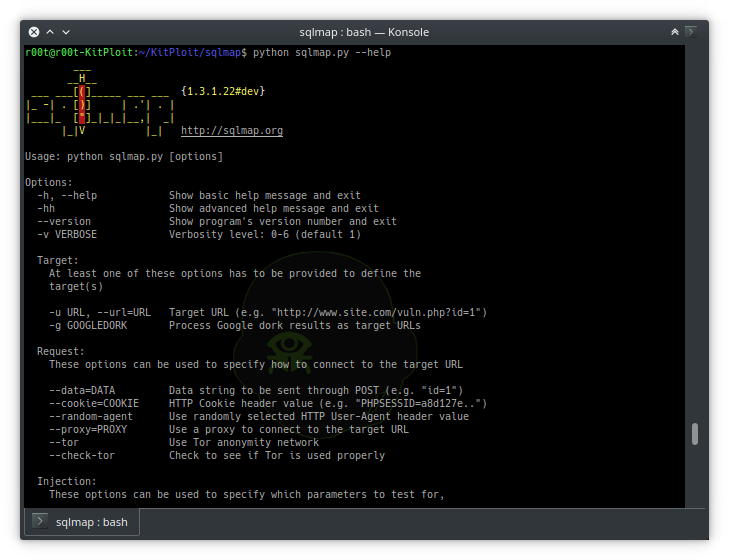Screen dimensions: 729x560
Task: Click the '--proxy=PROXY' option
Action: point(88,430)
